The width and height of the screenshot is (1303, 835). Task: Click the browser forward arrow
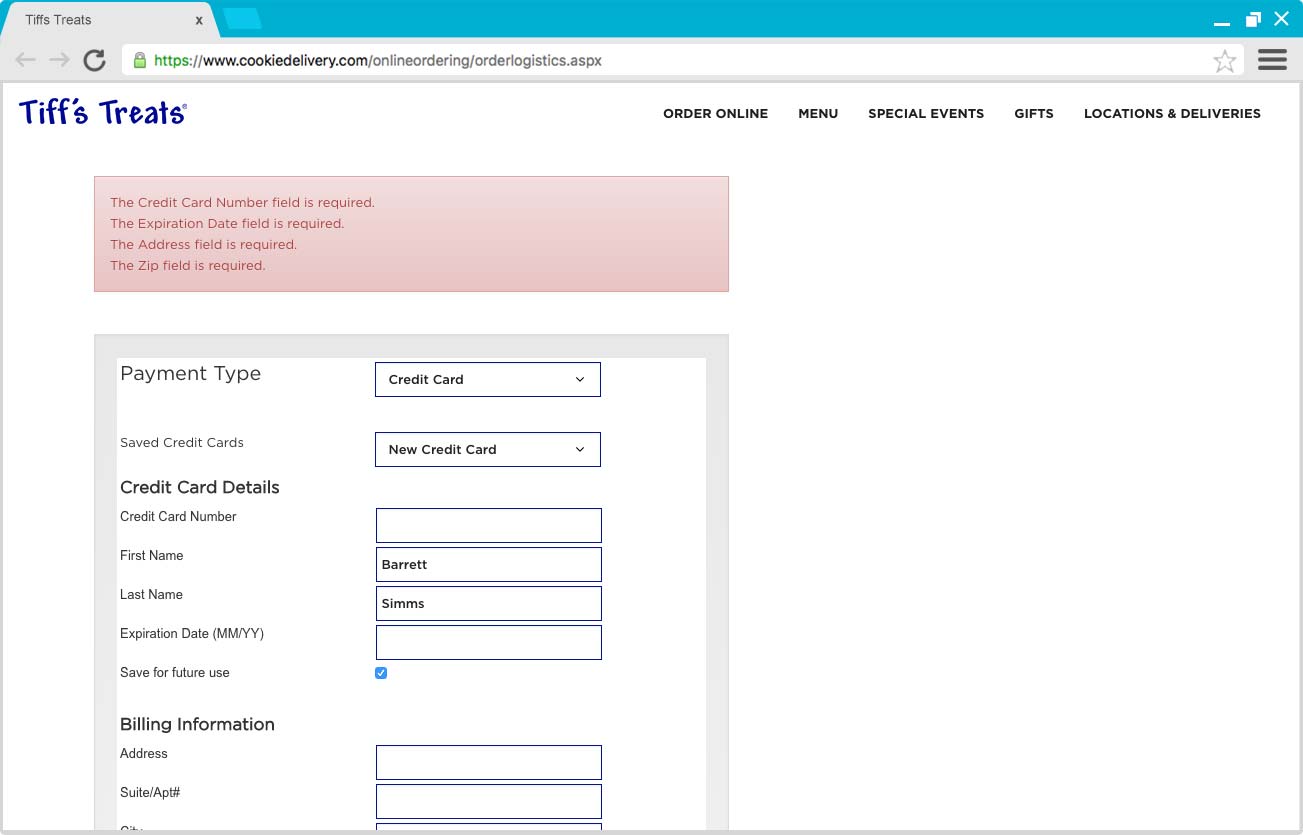pos(59,60)
